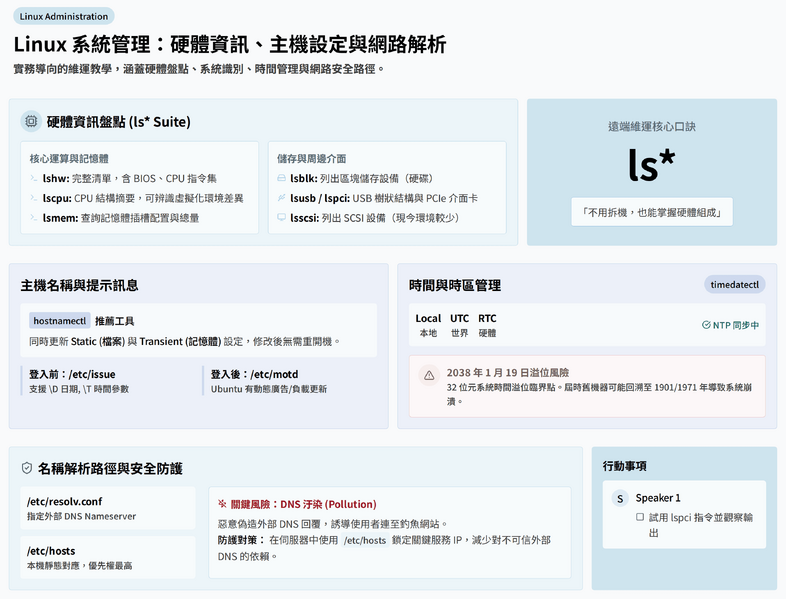Click the lsusb / lspci line
The image size is (786, 599).
pyautogui.click(x=384, y=198)
